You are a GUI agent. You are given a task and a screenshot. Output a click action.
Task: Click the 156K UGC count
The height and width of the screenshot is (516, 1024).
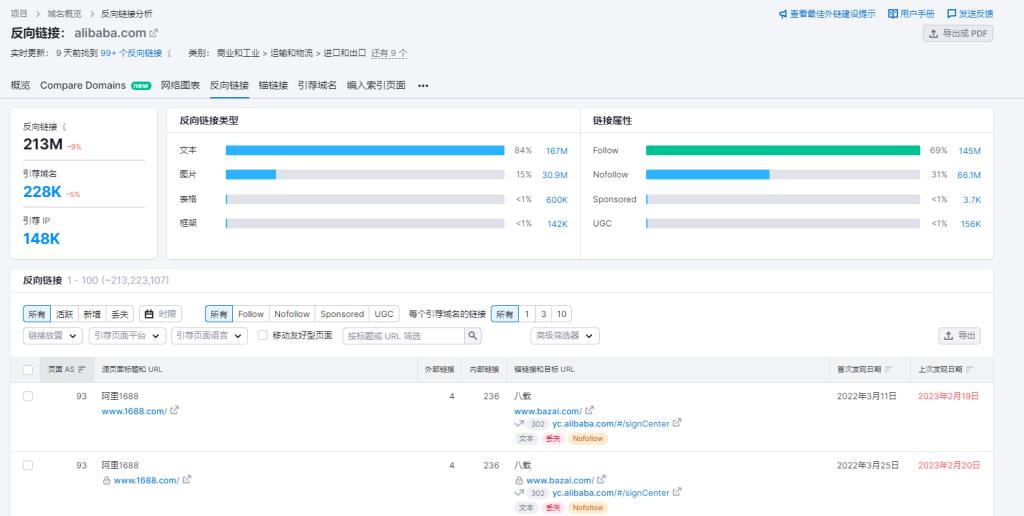point(970,224)
